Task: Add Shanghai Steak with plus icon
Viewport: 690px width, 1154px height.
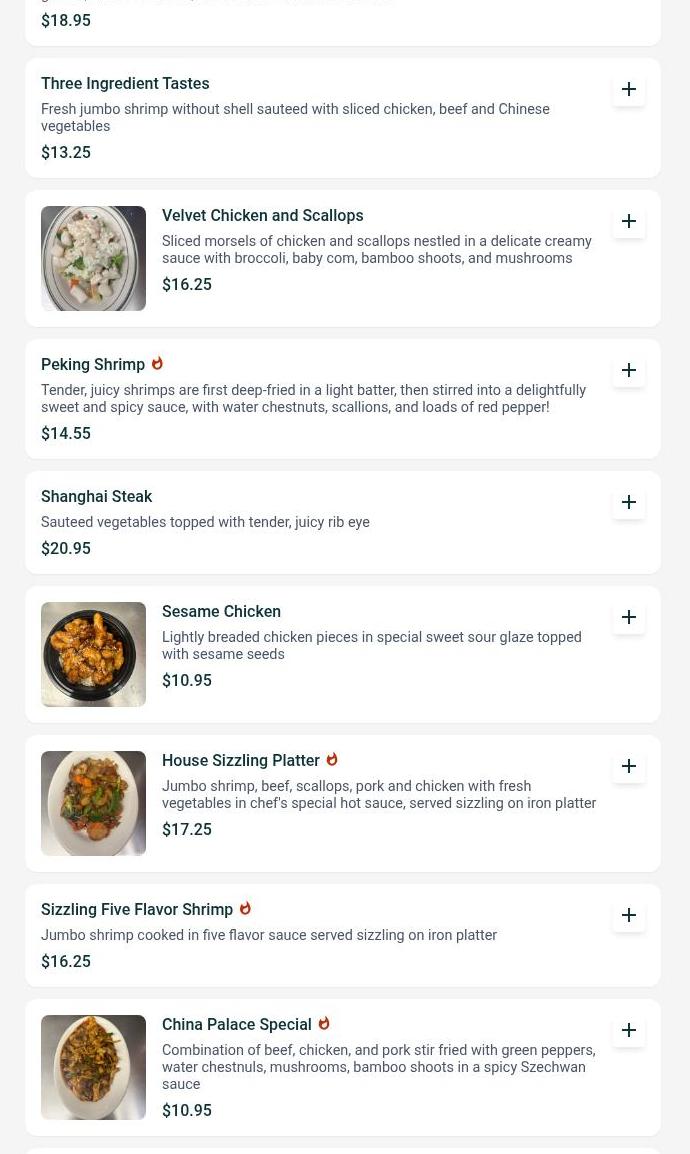Action: [x=628, y=502]
